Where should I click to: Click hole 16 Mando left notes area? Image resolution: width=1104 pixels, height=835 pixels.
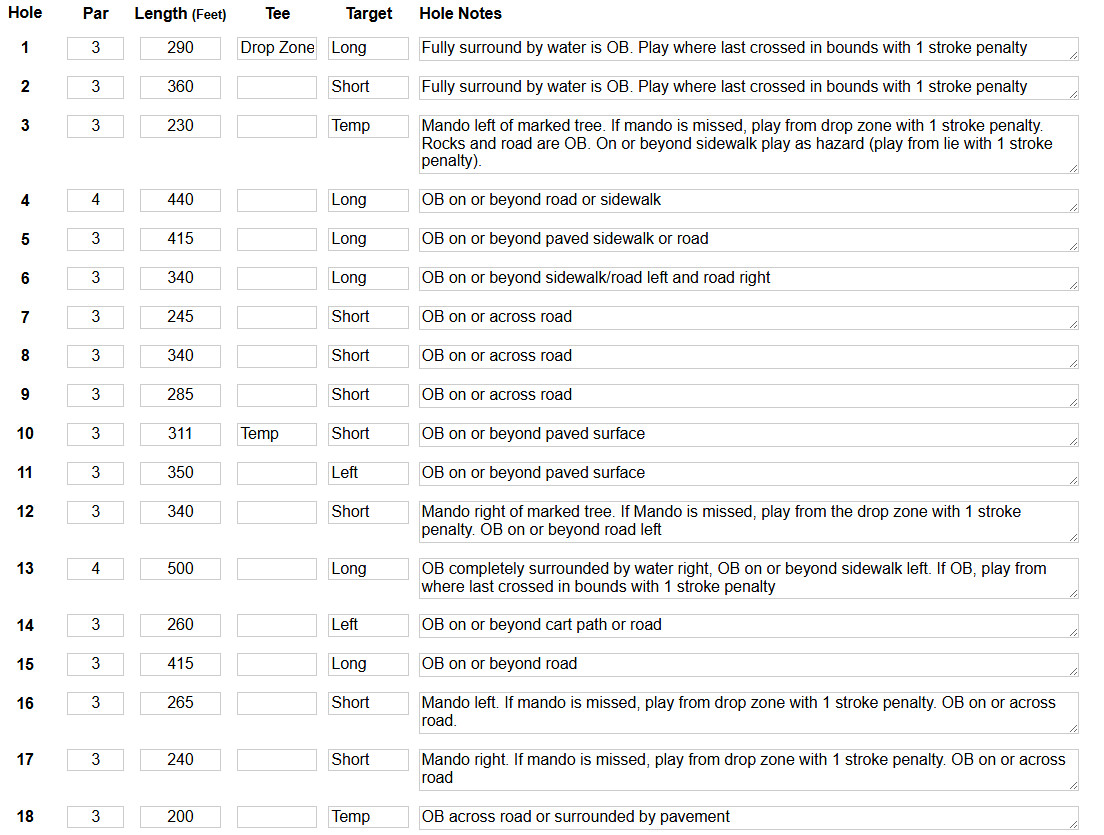pos(748,712)
